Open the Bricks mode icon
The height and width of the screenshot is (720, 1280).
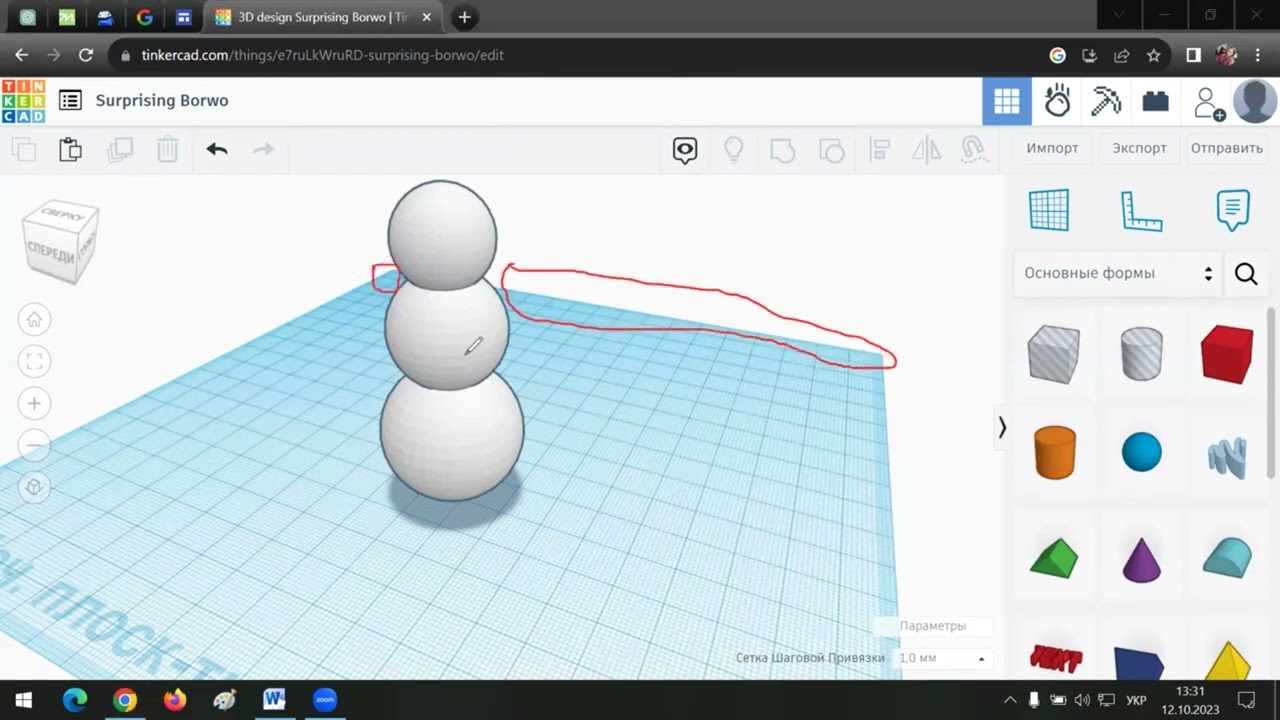click(x=1156, y=101)
